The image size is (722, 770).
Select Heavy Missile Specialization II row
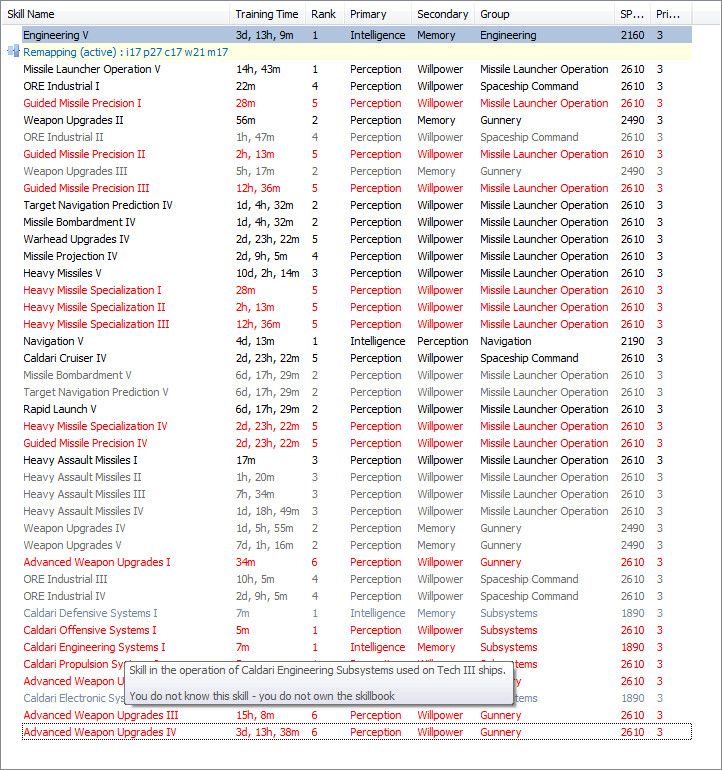pyautogui.click(x=357, y=307)
